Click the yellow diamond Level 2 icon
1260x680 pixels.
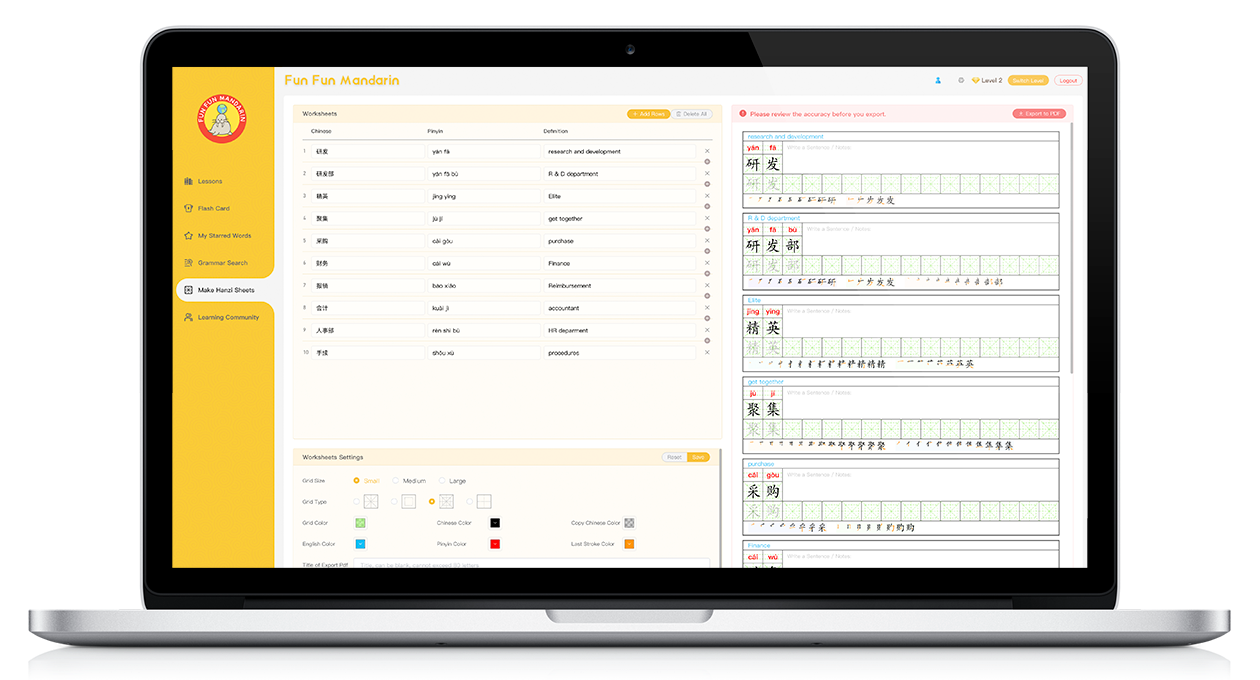(x=976, y=80)
